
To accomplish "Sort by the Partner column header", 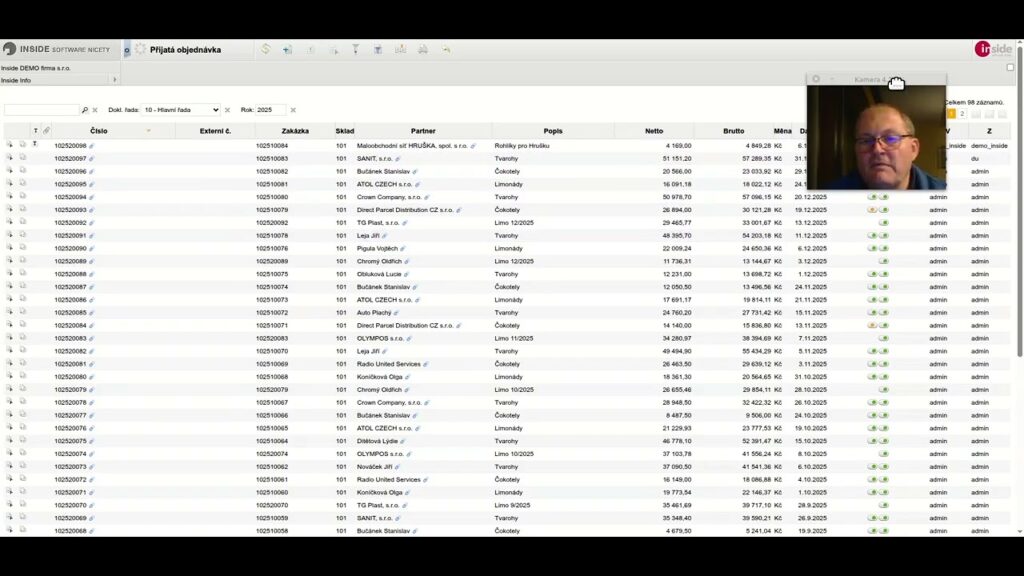I will point(422,131).
